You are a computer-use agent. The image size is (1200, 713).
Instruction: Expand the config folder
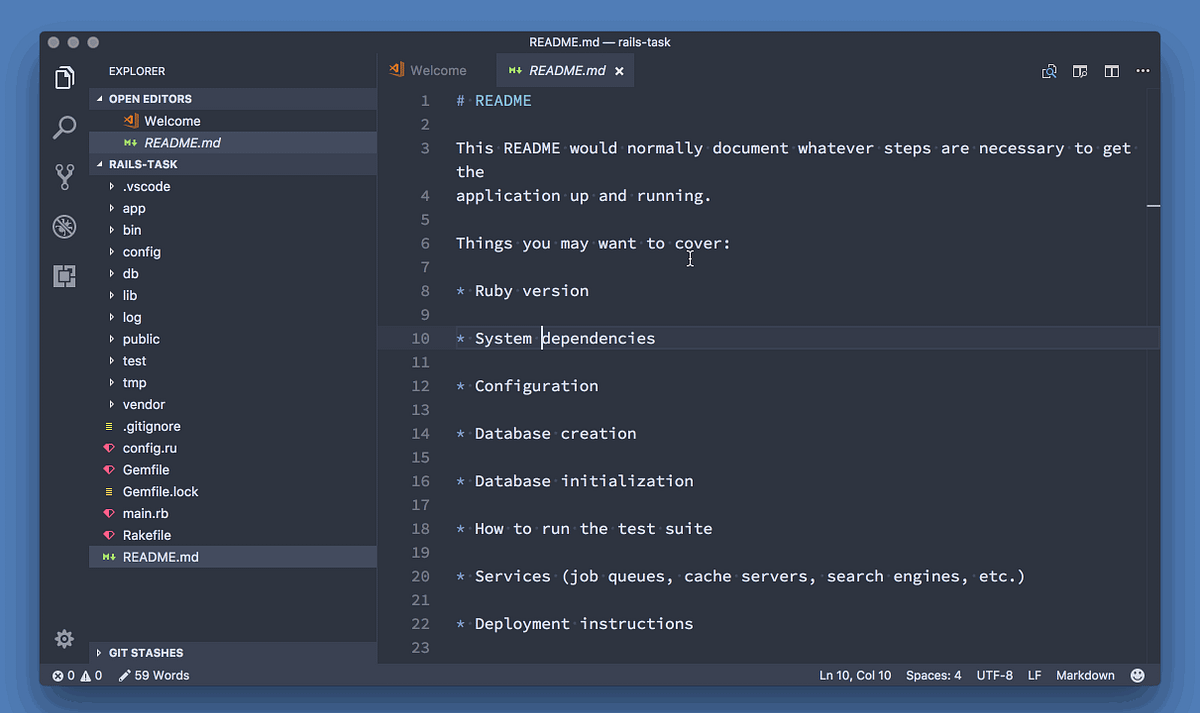coord(142,251)
